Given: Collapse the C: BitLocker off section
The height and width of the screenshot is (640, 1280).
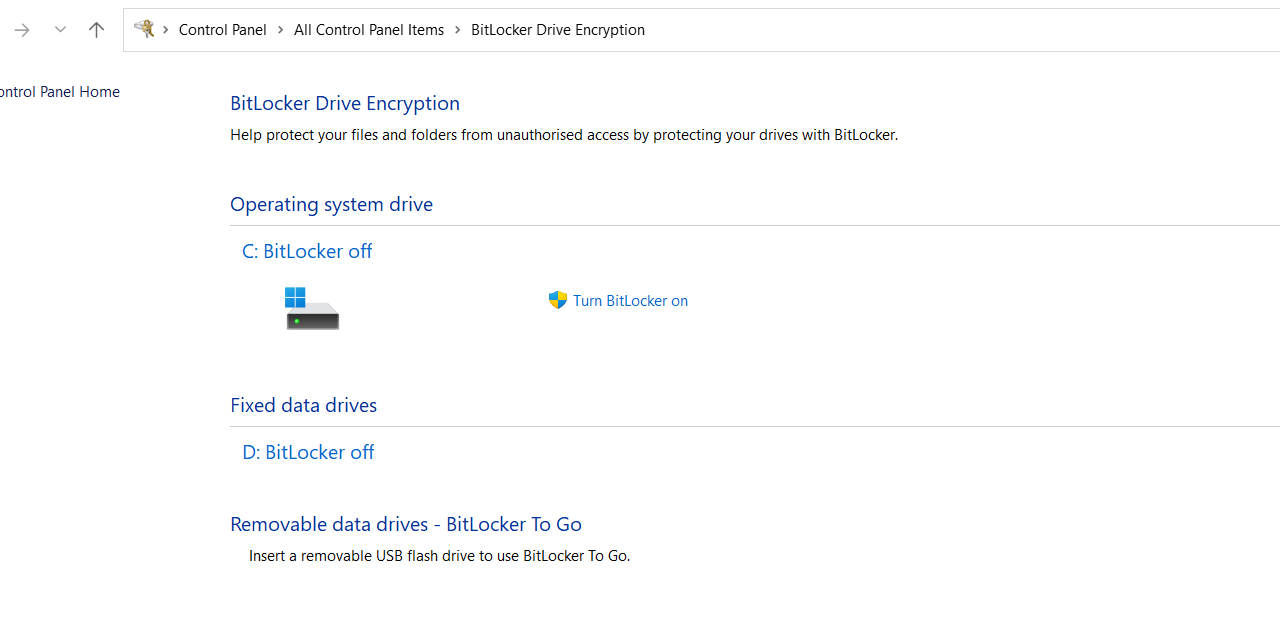Looking at the screenshot, I should click(x=307, y=251).
